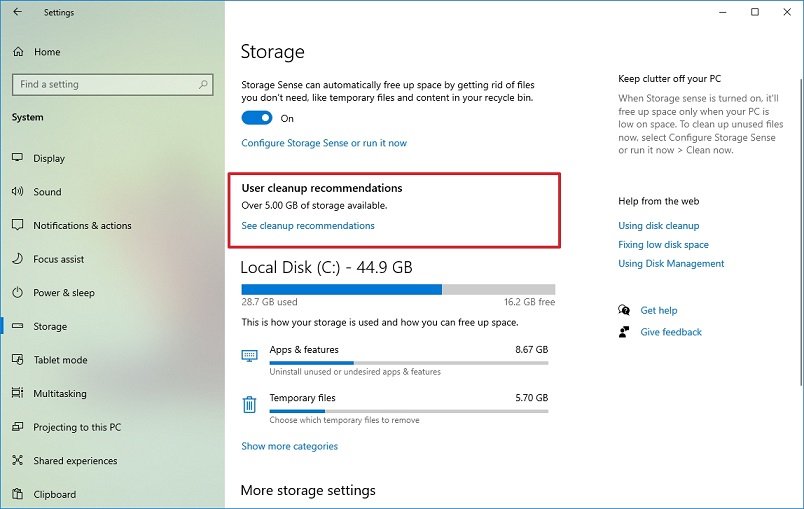Open the Using disk cleanup help link

[658, 226]
